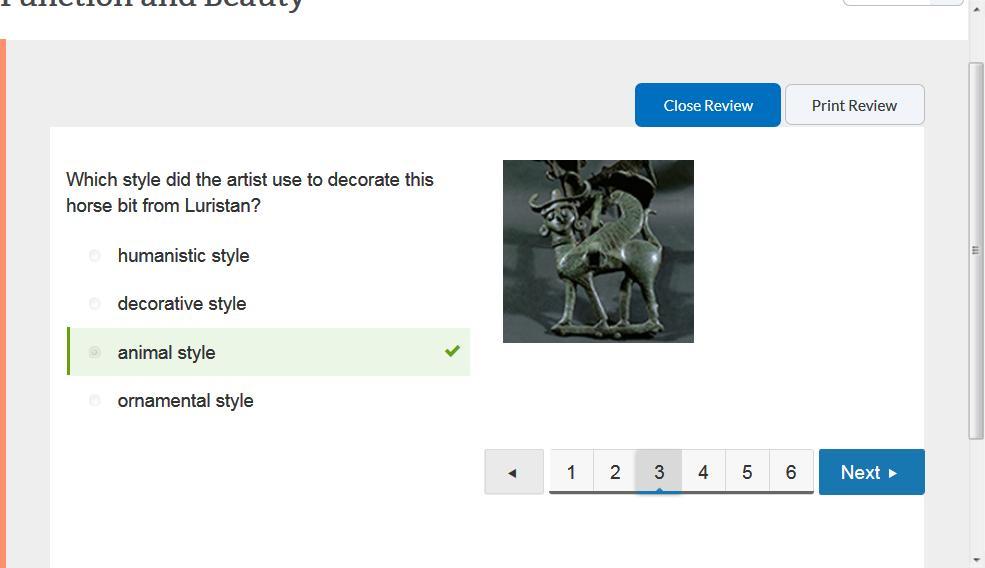The height and width of the screenshot is (568, 985).
Task: Jump to question 1
Action: [571, 472]
